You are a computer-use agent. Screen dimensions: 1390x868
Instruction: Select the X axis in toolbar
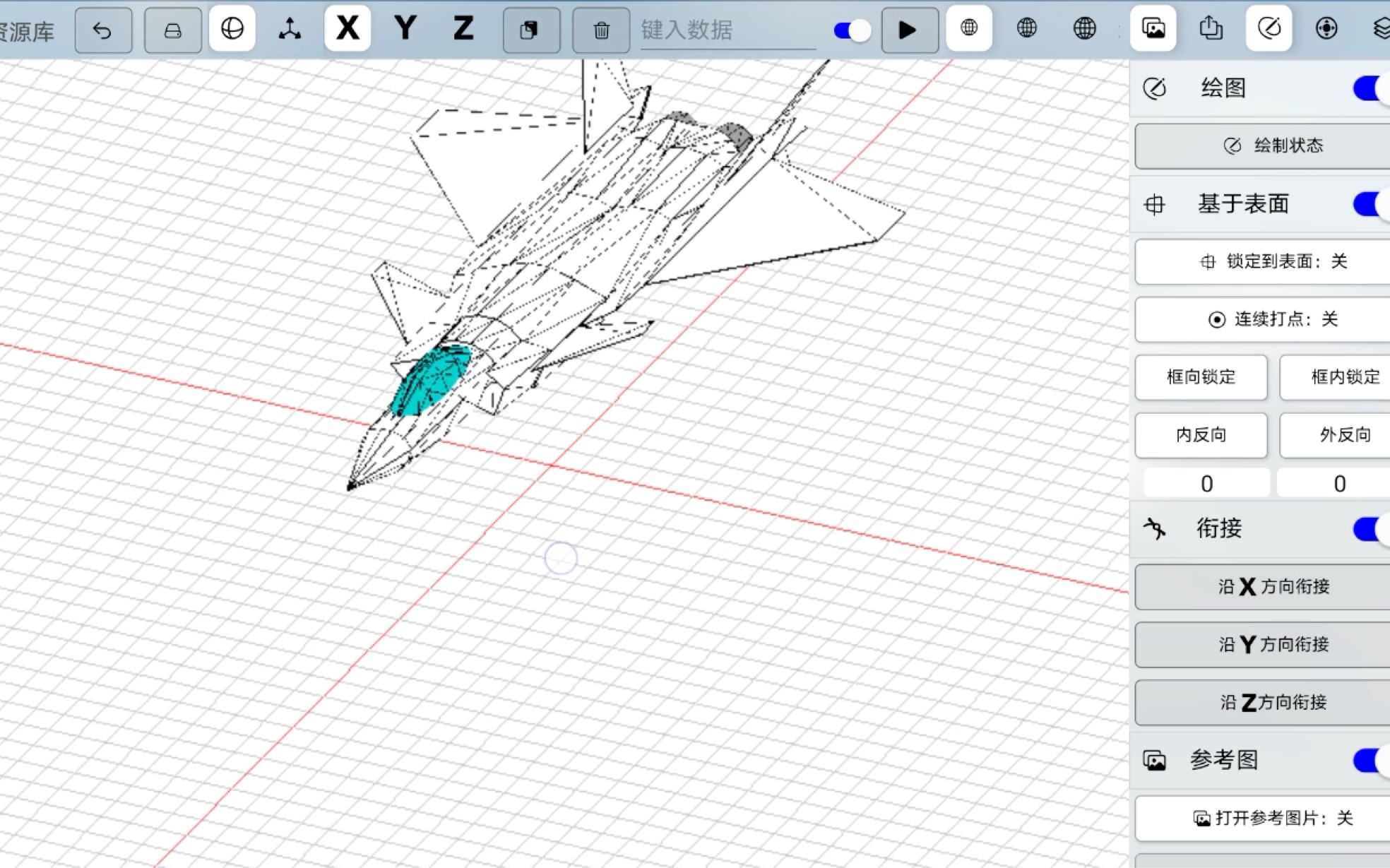tap(347, 28)
